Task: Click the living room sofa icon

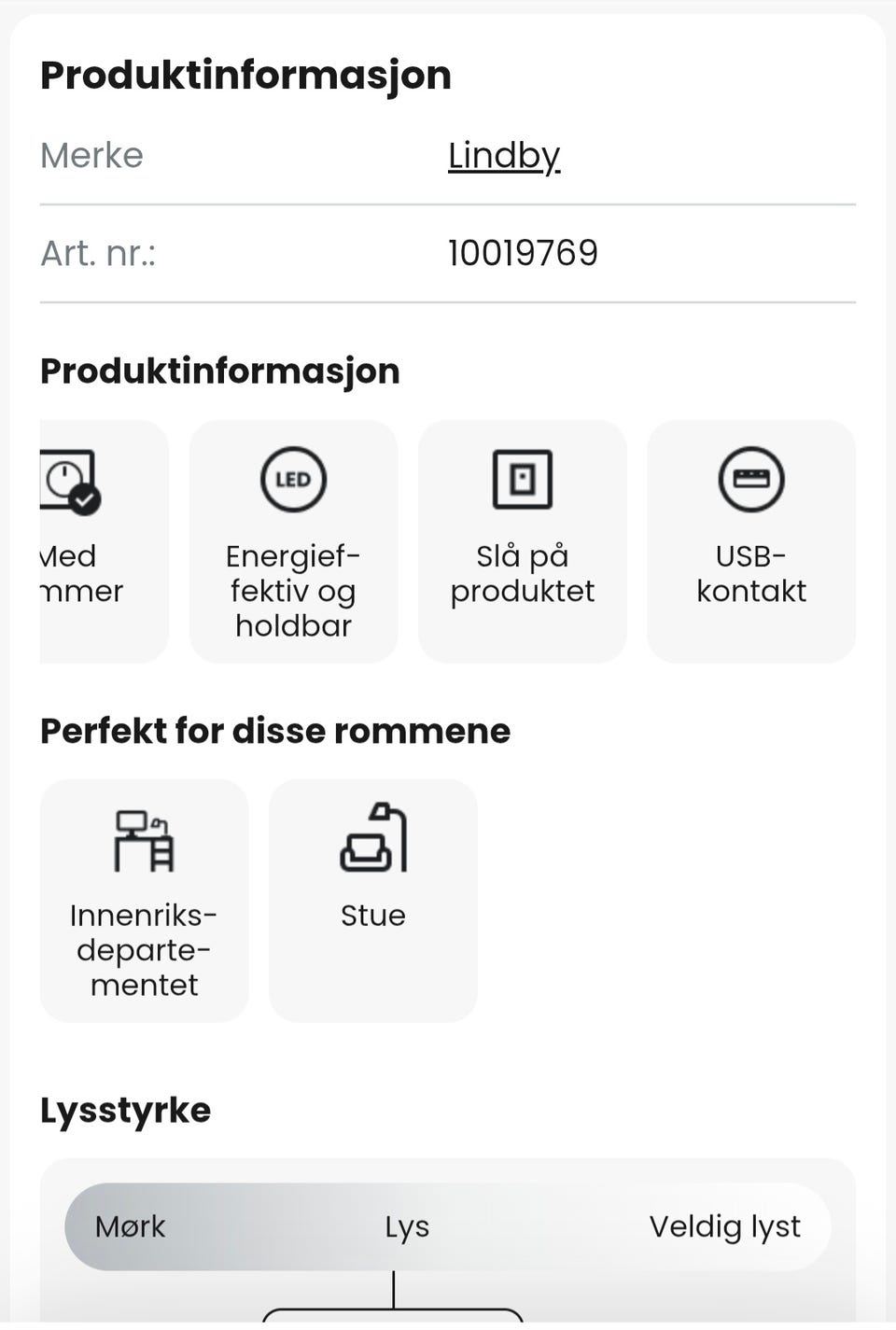Action: click(x=373, y=837)
